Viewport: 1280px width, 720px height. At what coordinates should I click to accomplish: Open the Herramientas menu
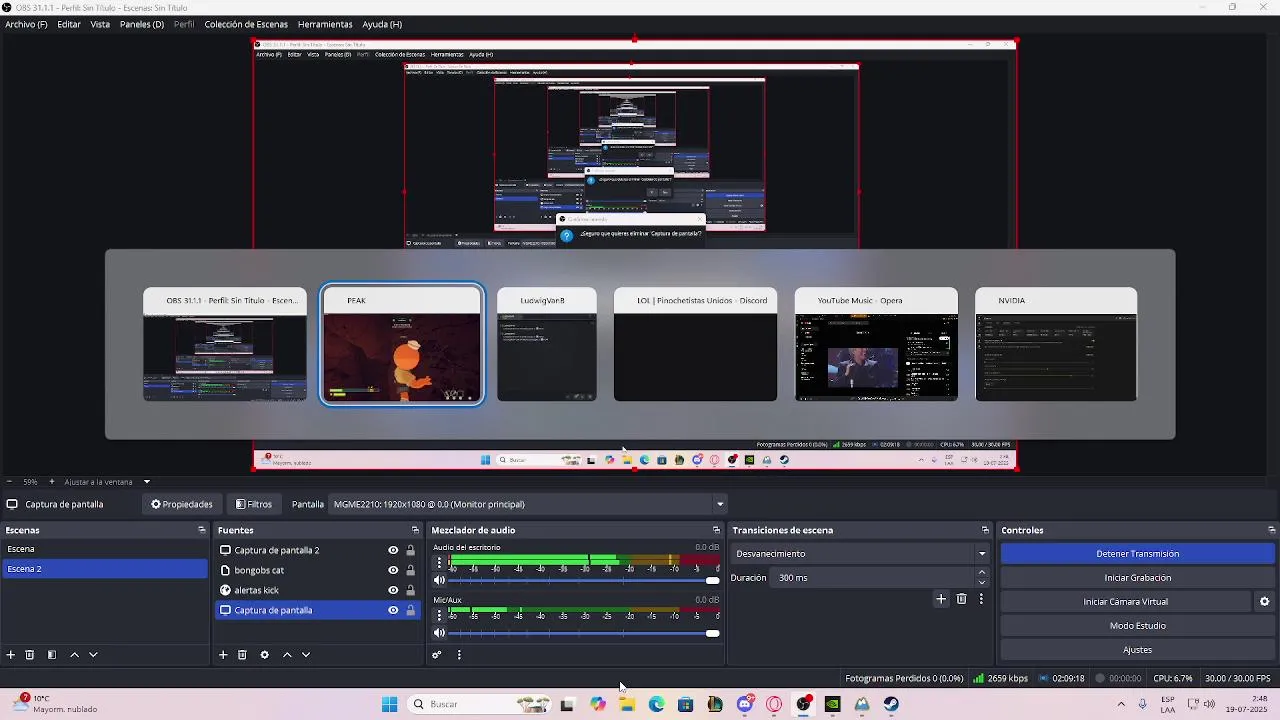(325, 24)
